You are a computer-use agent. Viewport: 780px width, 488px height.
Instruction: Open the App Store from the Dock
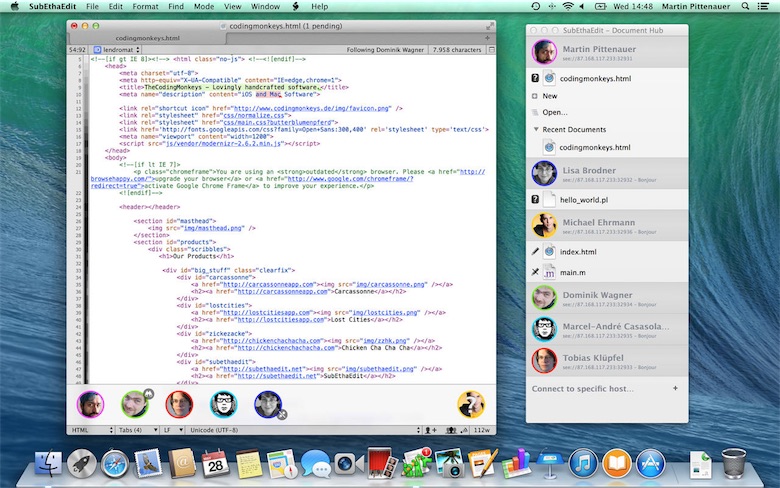[650, 463]
